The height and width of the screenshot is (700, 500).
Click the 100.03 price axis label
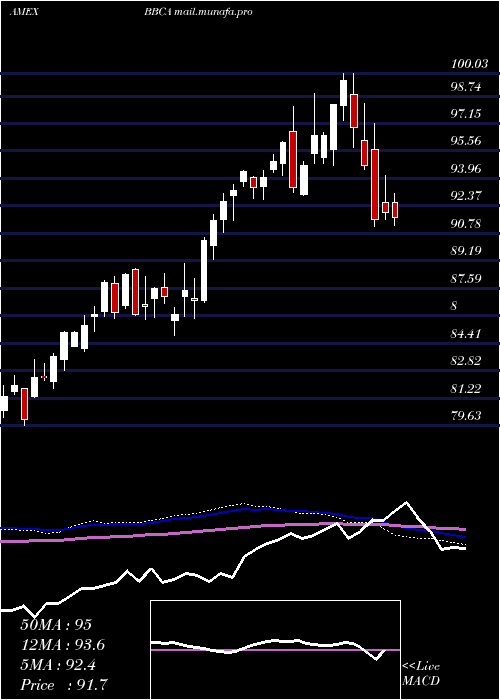(x=469, y=64)
